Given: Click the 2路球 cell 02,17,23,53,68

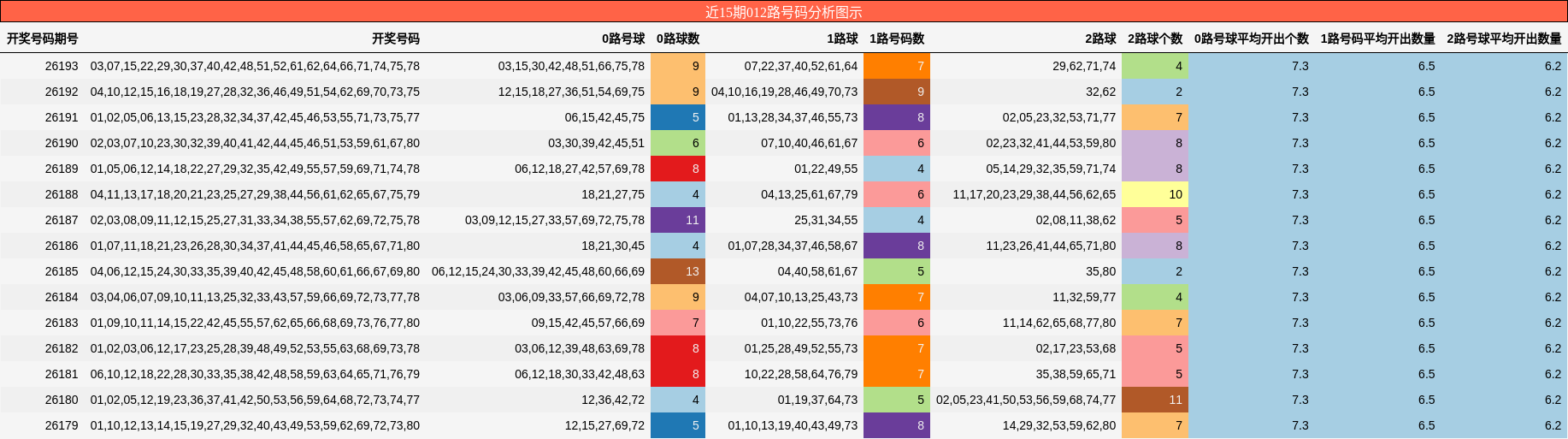Looking at the screenshot, I should tap(1076, 348).
